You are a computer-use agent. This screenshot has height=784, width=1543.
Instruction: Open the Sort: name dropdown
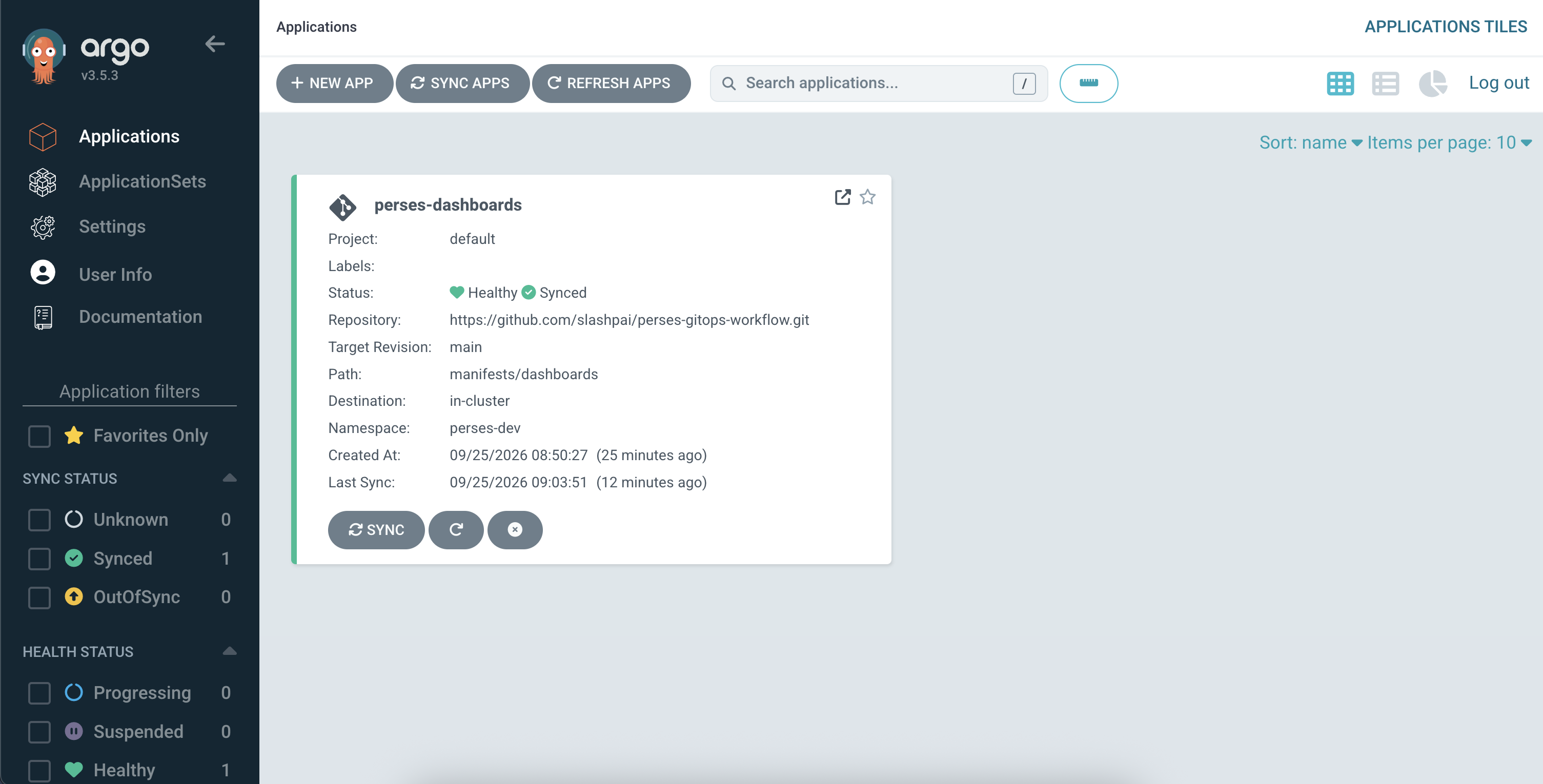click(1311, 142)
